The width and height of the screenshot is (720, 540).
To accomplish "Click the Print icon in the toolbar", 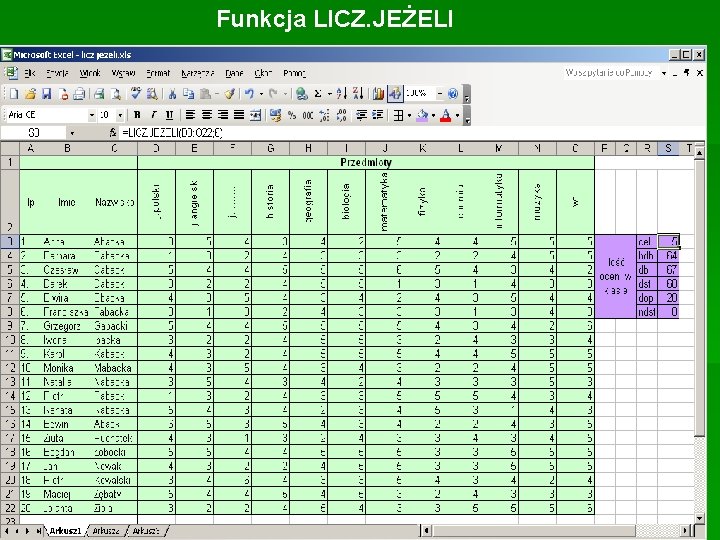I will tap(99, 94).
